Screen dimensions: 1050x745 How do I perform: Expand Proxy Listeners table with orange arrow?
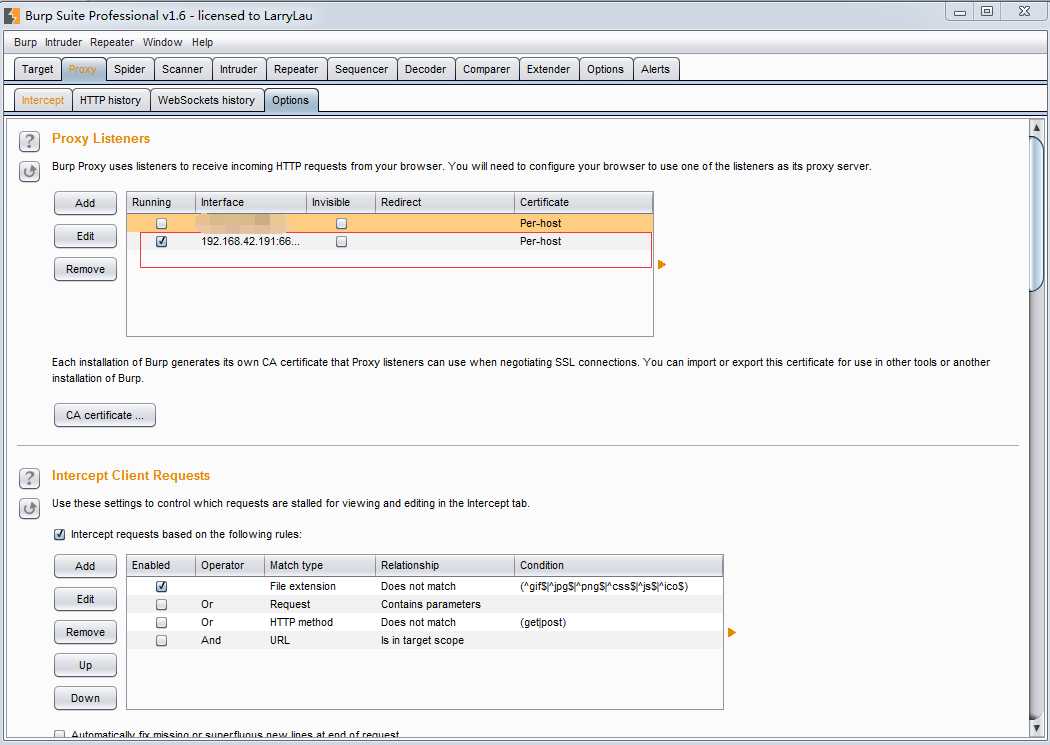[x=662, y=264]
